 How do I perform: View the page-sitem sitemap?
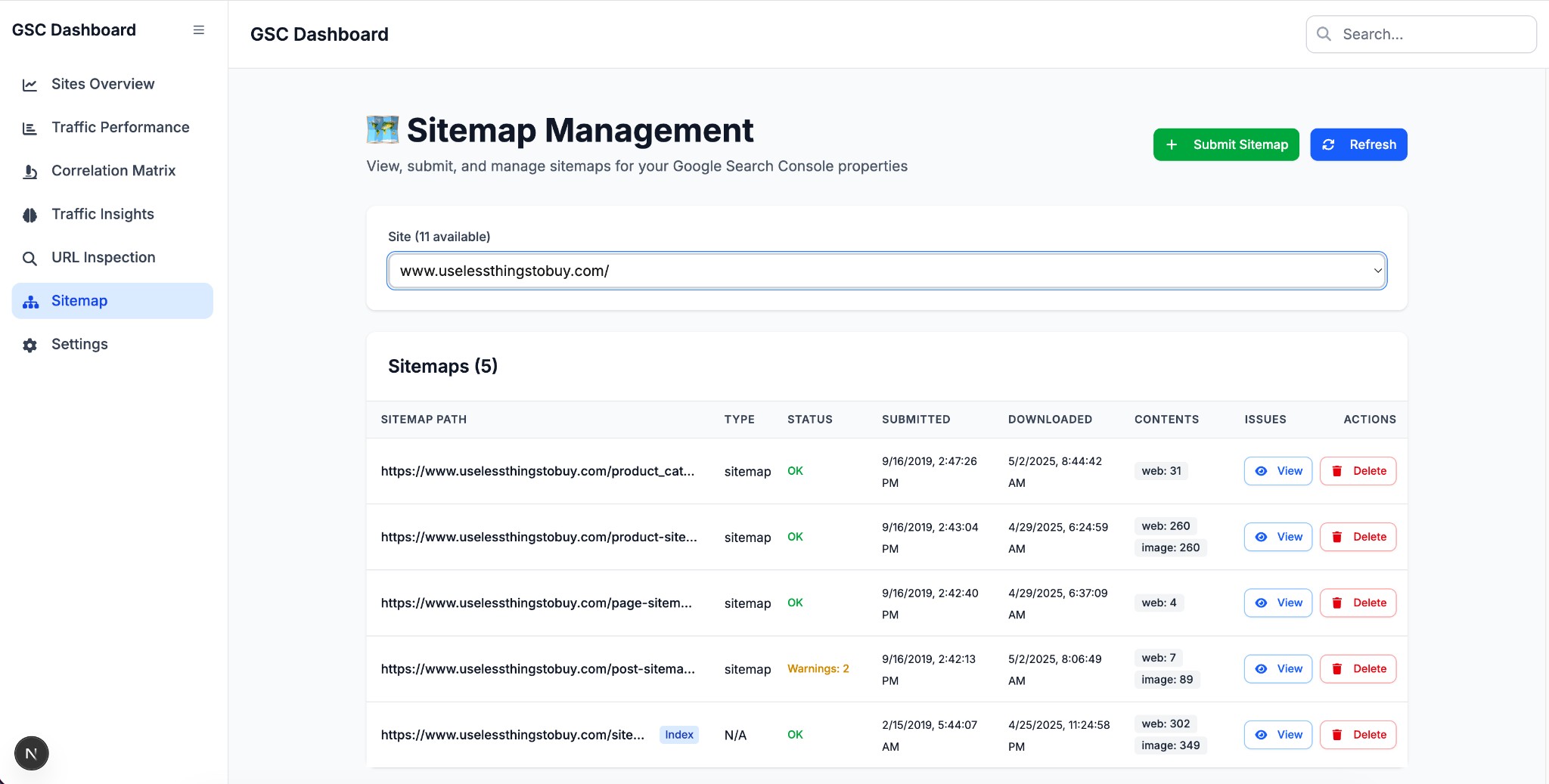point(1278,603)
